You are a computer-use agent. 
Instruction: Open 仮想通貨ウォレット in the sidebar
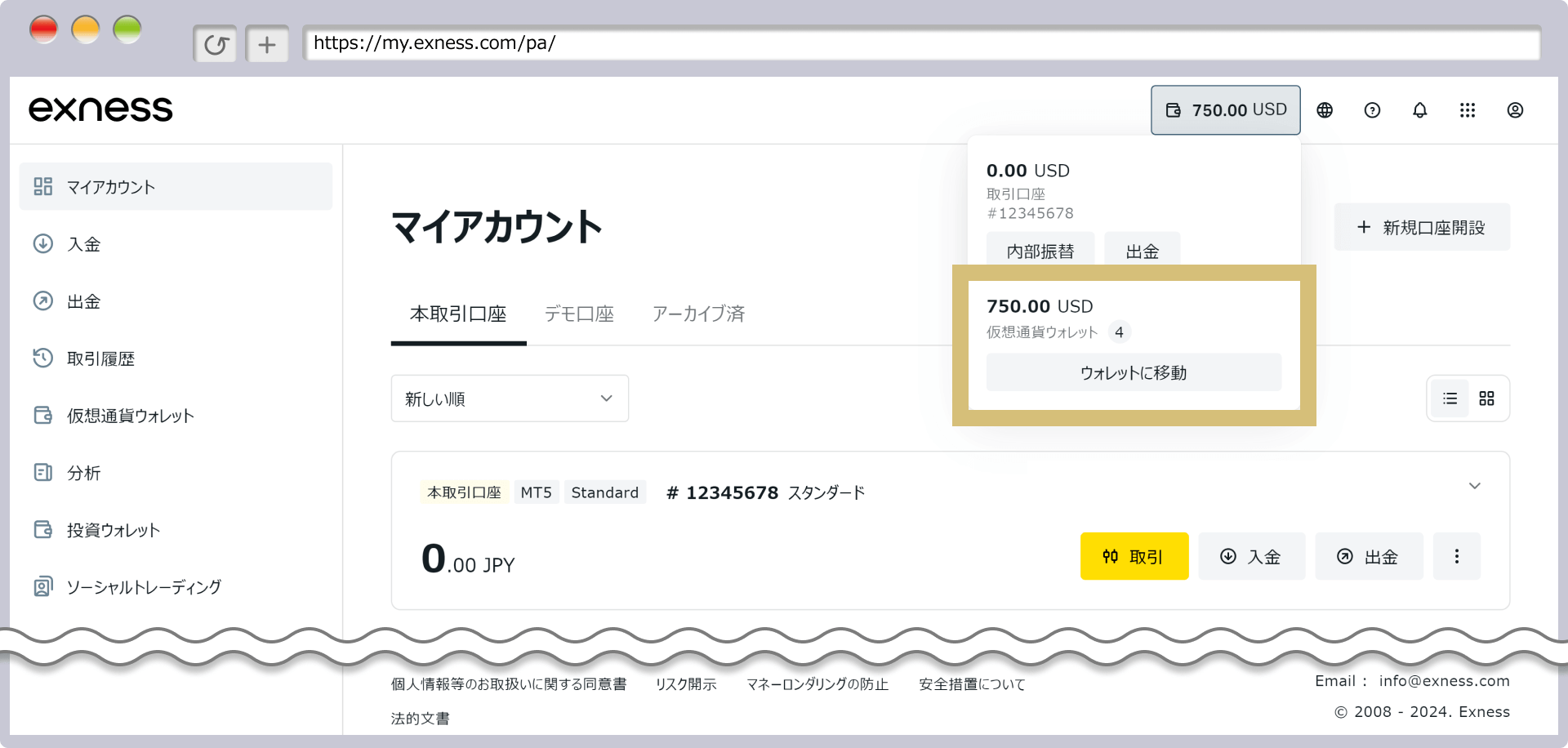tap(176, 416)
